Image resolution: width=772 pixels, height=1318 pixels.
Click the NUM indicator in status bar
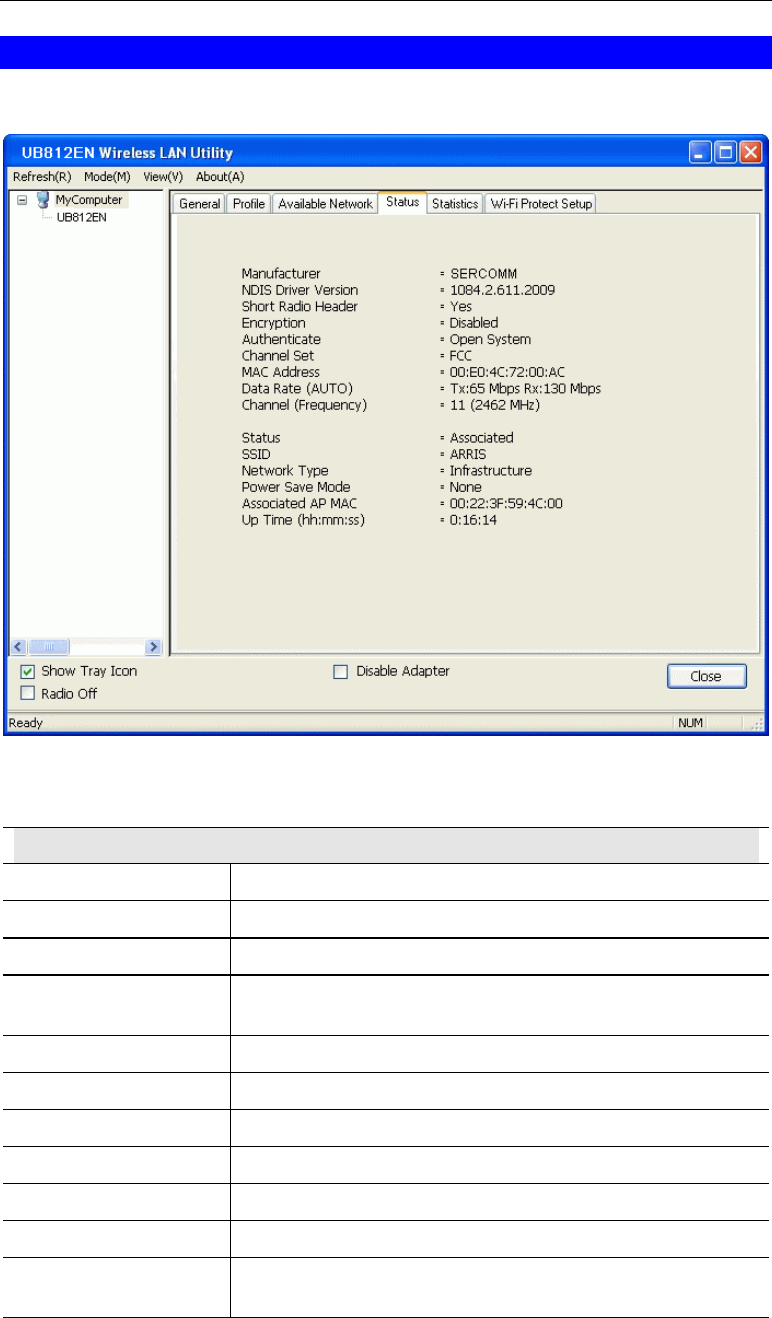click(690, 722)
